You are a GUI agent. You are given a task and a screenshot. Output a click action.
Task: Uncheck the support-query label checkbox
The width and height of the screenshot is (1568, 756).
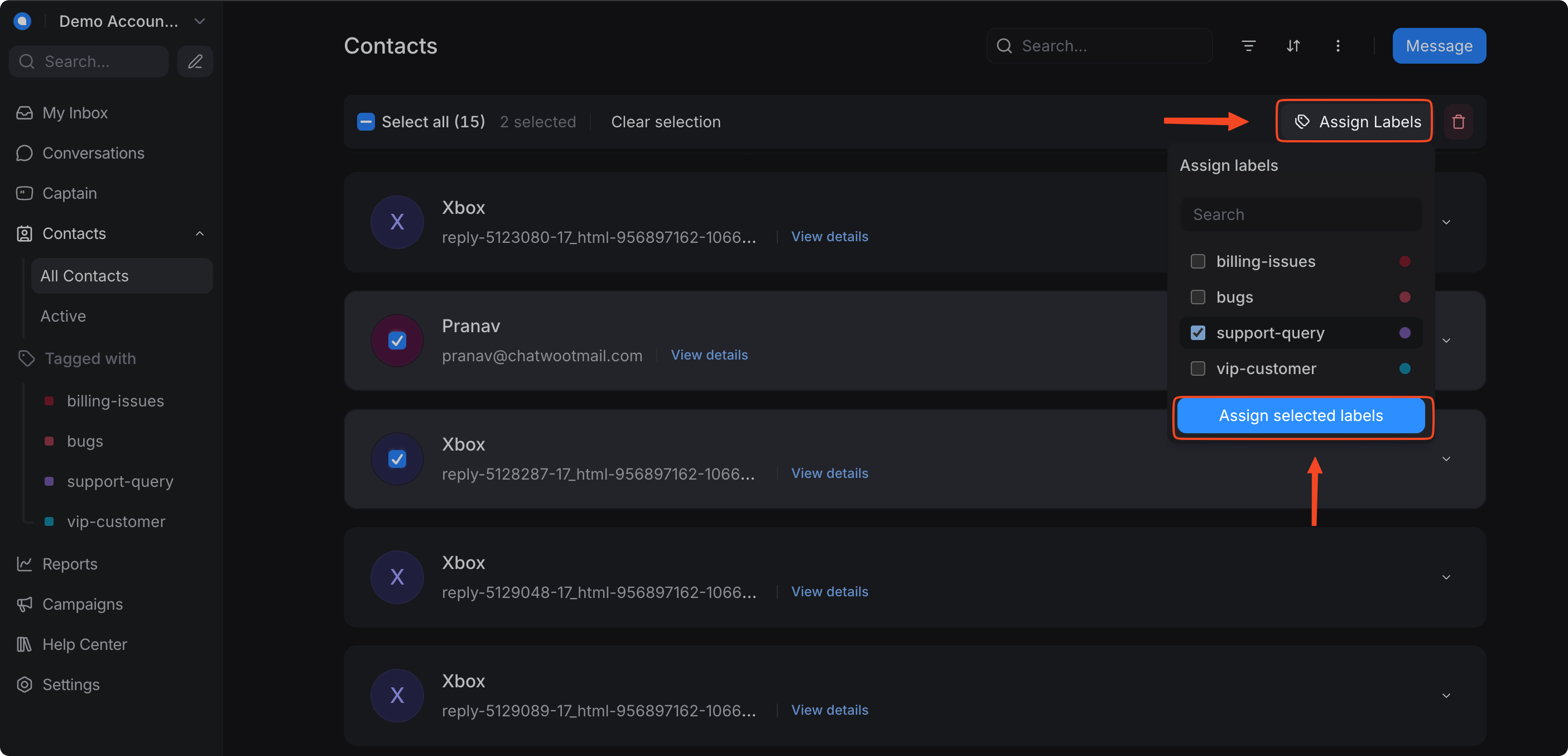pyautogui.click(x=1197, y=333)
